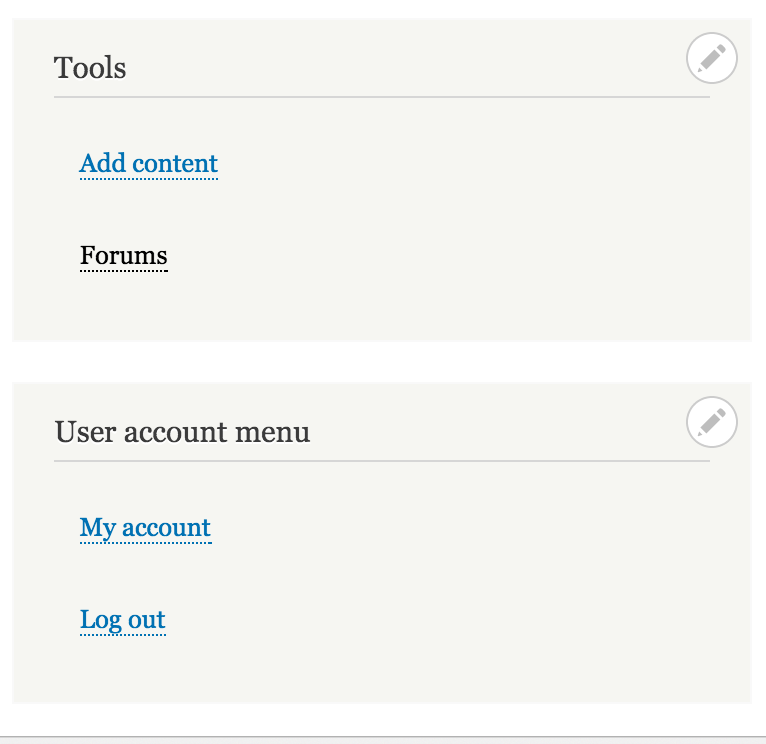Open the My account link
The height and width of the screenshot is (744, 766).
(x=146, y=529)
